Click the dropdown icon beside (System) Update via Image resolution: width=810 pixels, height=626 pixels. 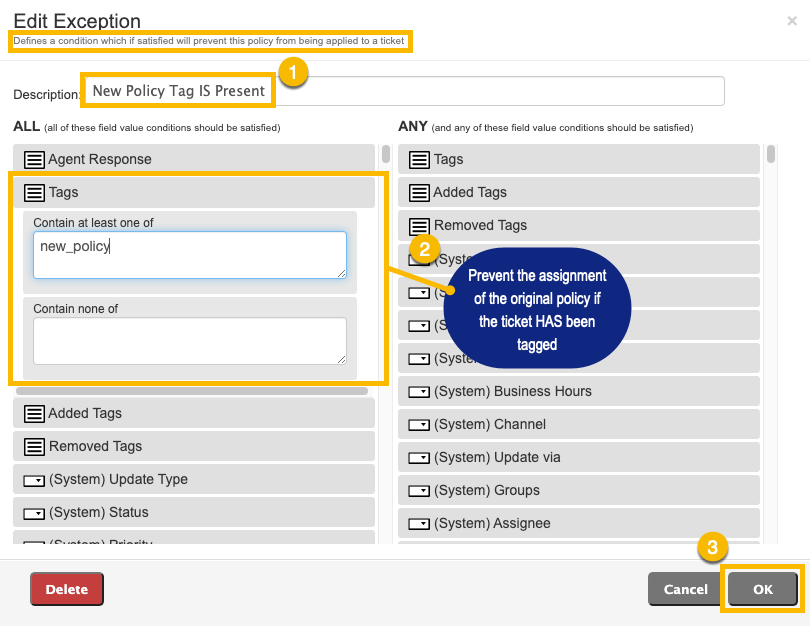(x=419, y=458)
